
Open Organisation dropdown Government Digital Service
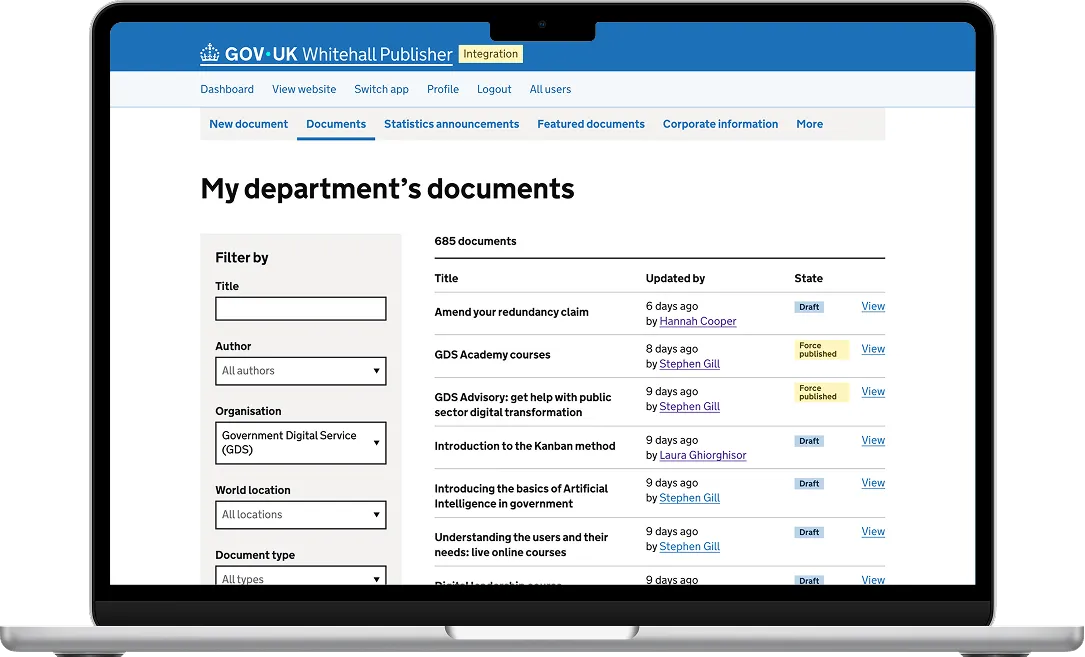click(300, 442)
